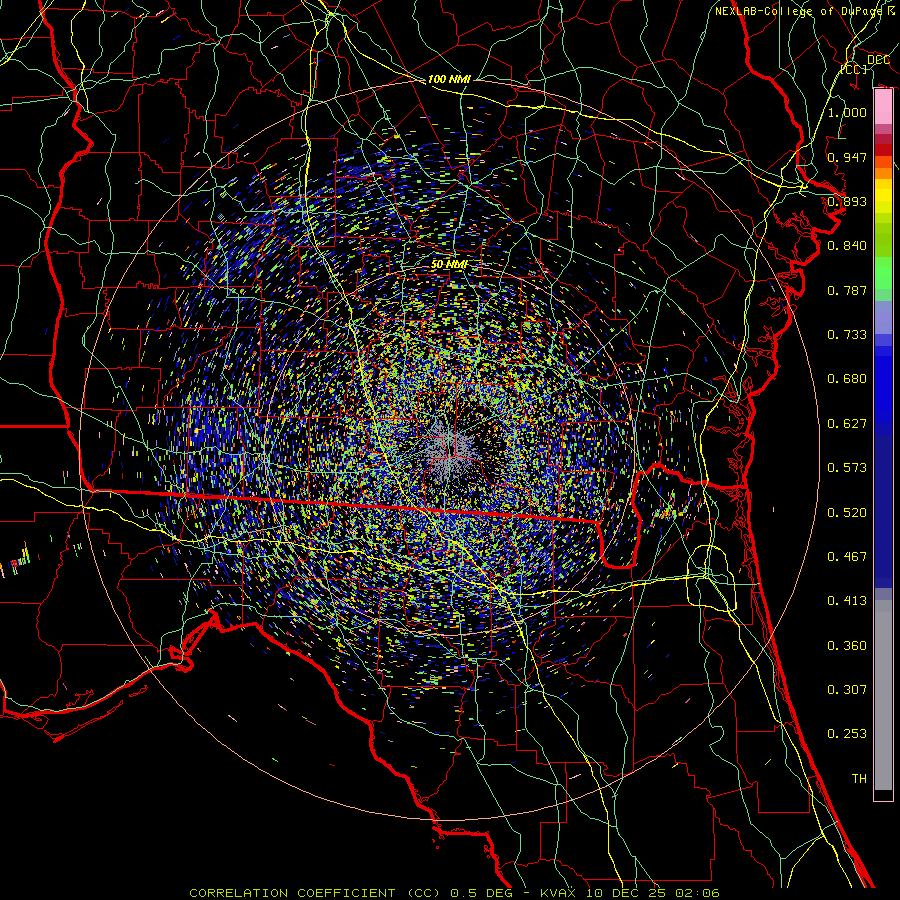The image size is (900, 900).
Task: Select the 0.307 scale label
Action: pos(847,689)
